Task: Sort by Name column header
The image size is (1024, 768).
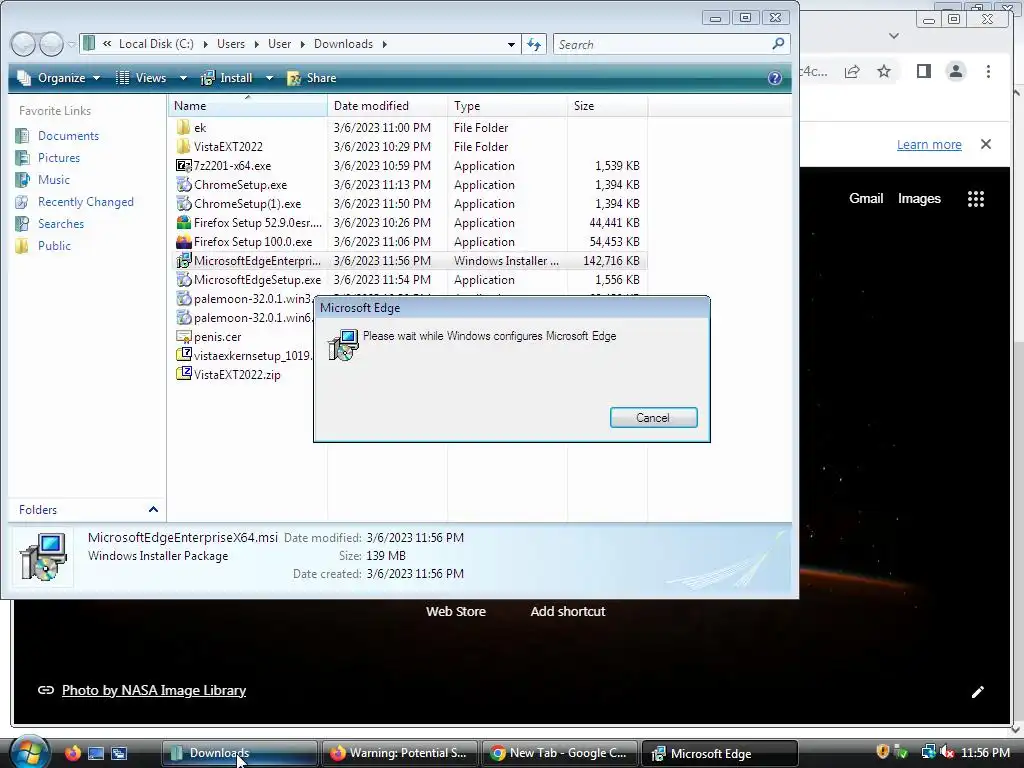Action: pos(248,106)
